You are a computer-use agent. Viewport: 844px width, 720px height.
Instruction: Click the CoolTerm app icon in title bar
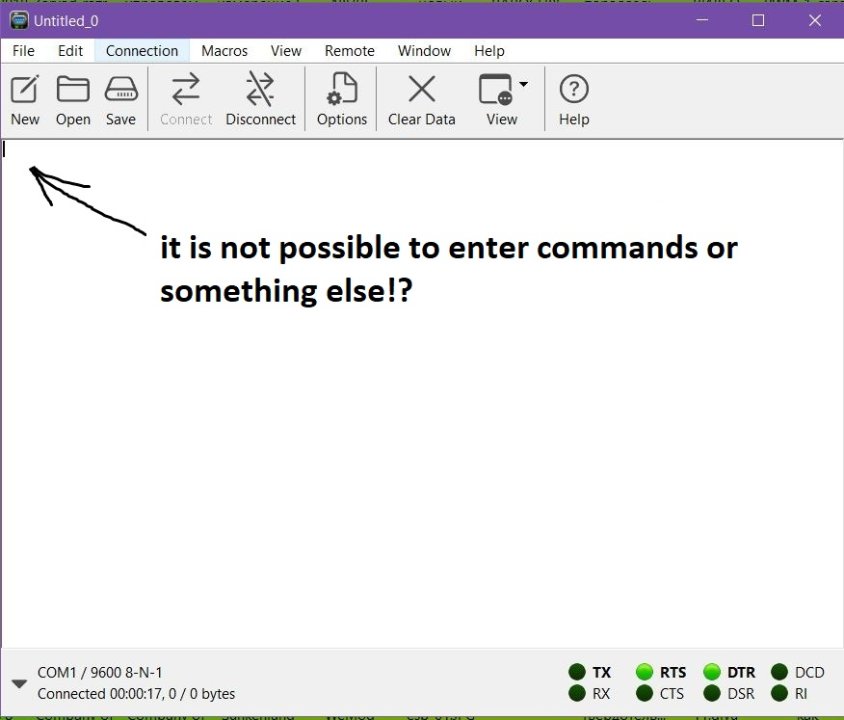[19, 20]
